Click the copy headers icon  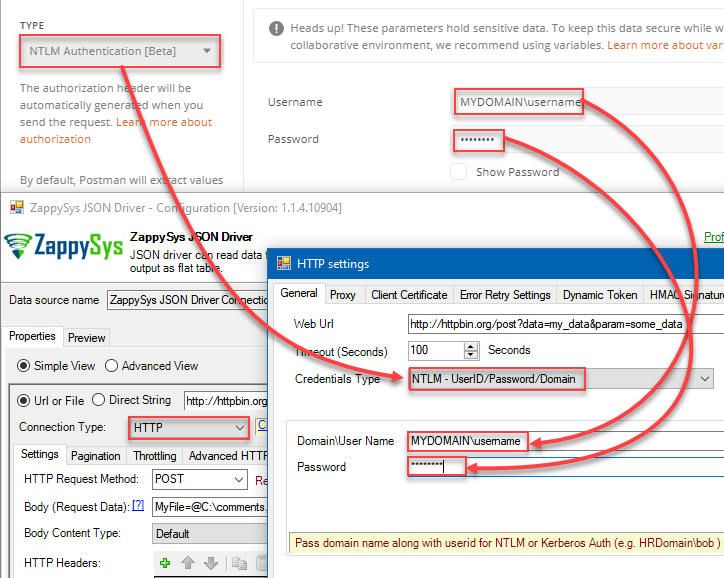coord(239,564)
